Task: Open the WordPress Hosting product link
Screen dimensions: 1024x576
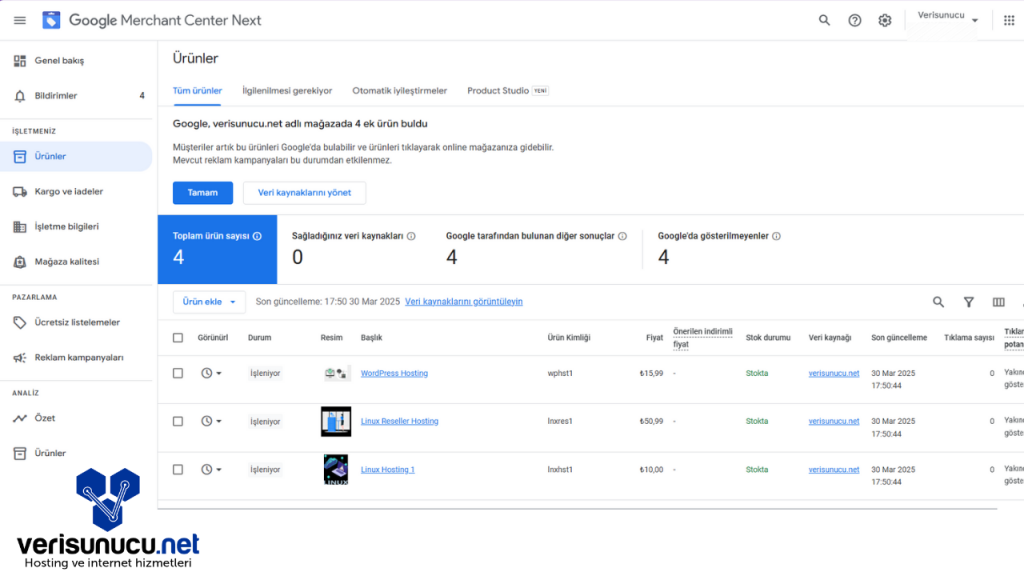Action: pos(394,374)
